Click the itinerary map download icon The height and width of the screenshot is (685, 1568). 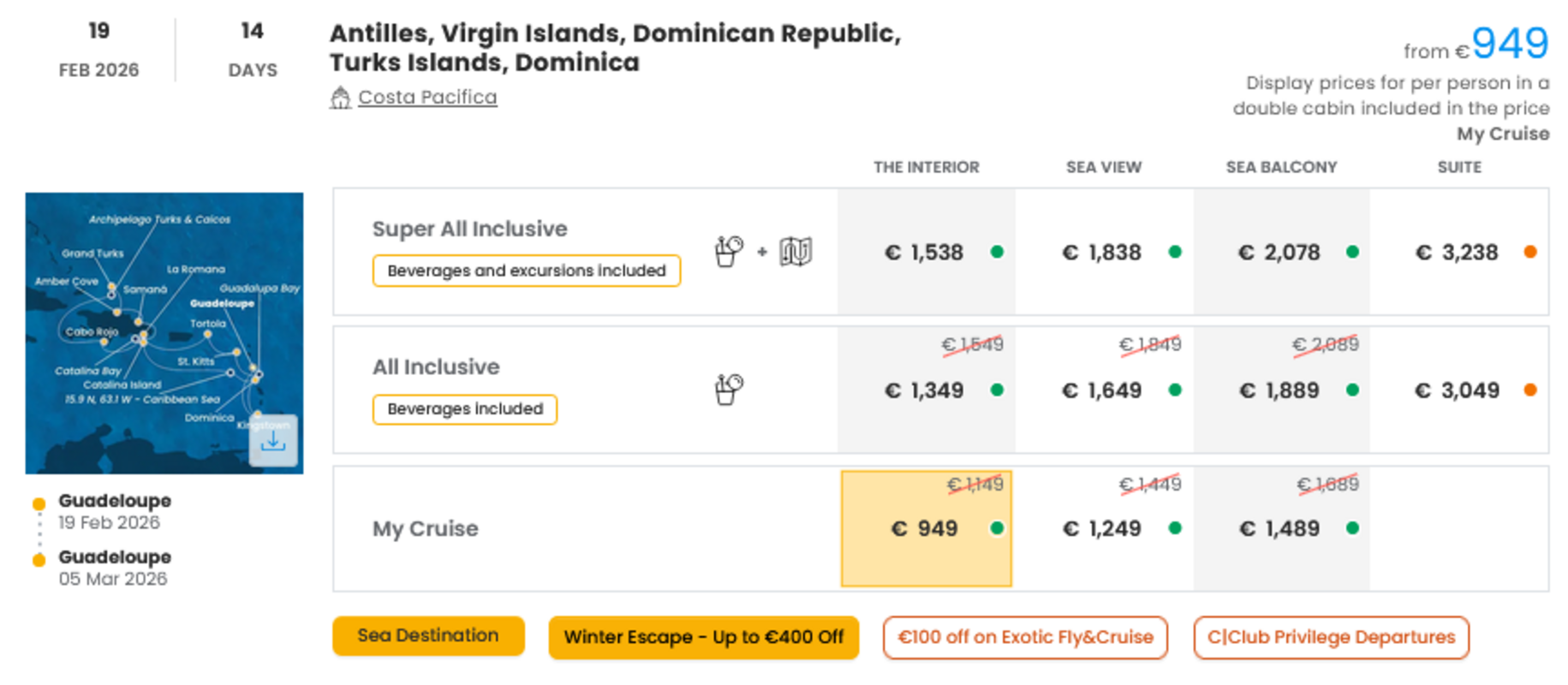click(x=273, y=441)
